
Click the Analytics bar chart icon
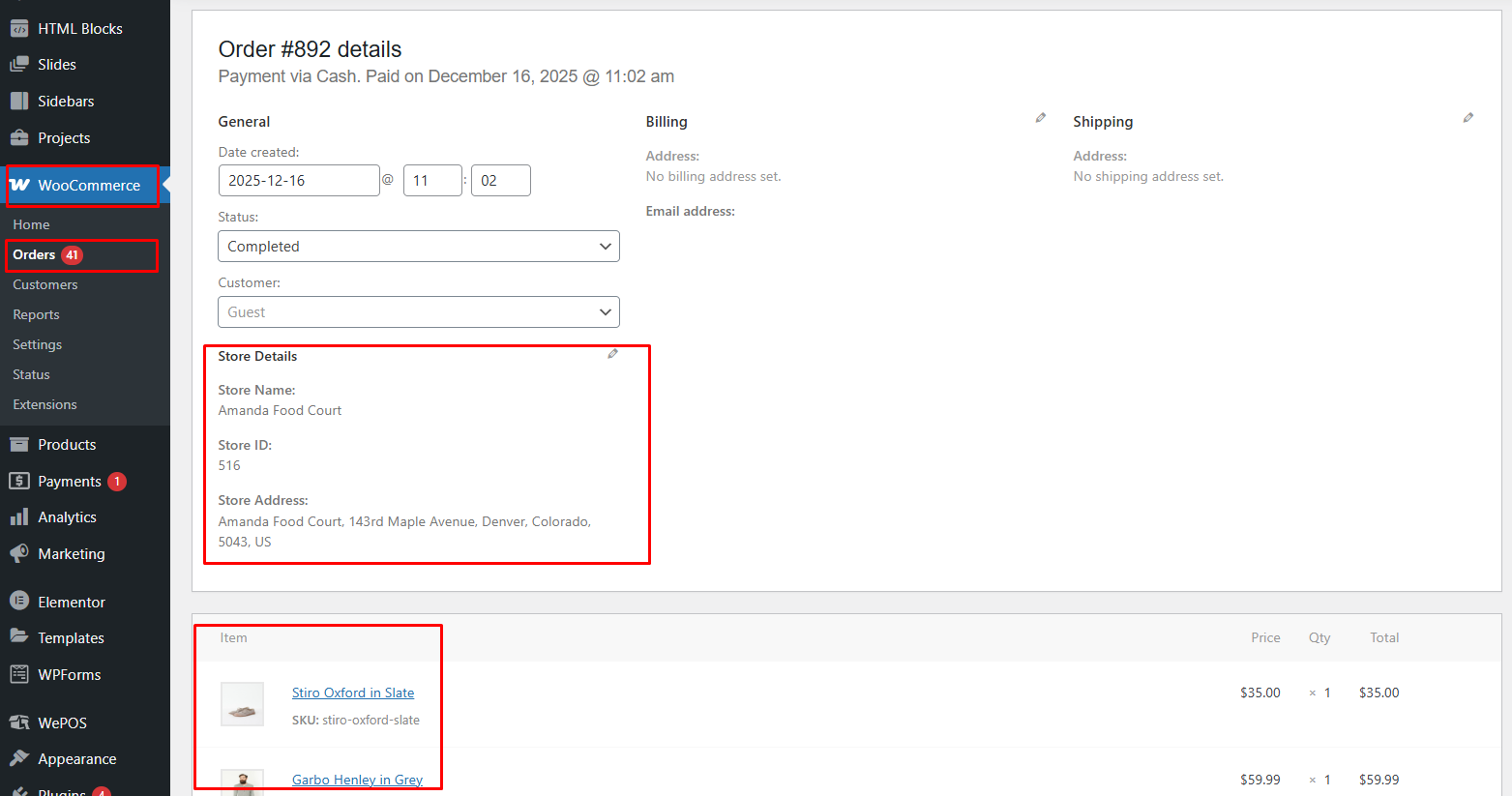pyautogui.click(x=19, y=517)
